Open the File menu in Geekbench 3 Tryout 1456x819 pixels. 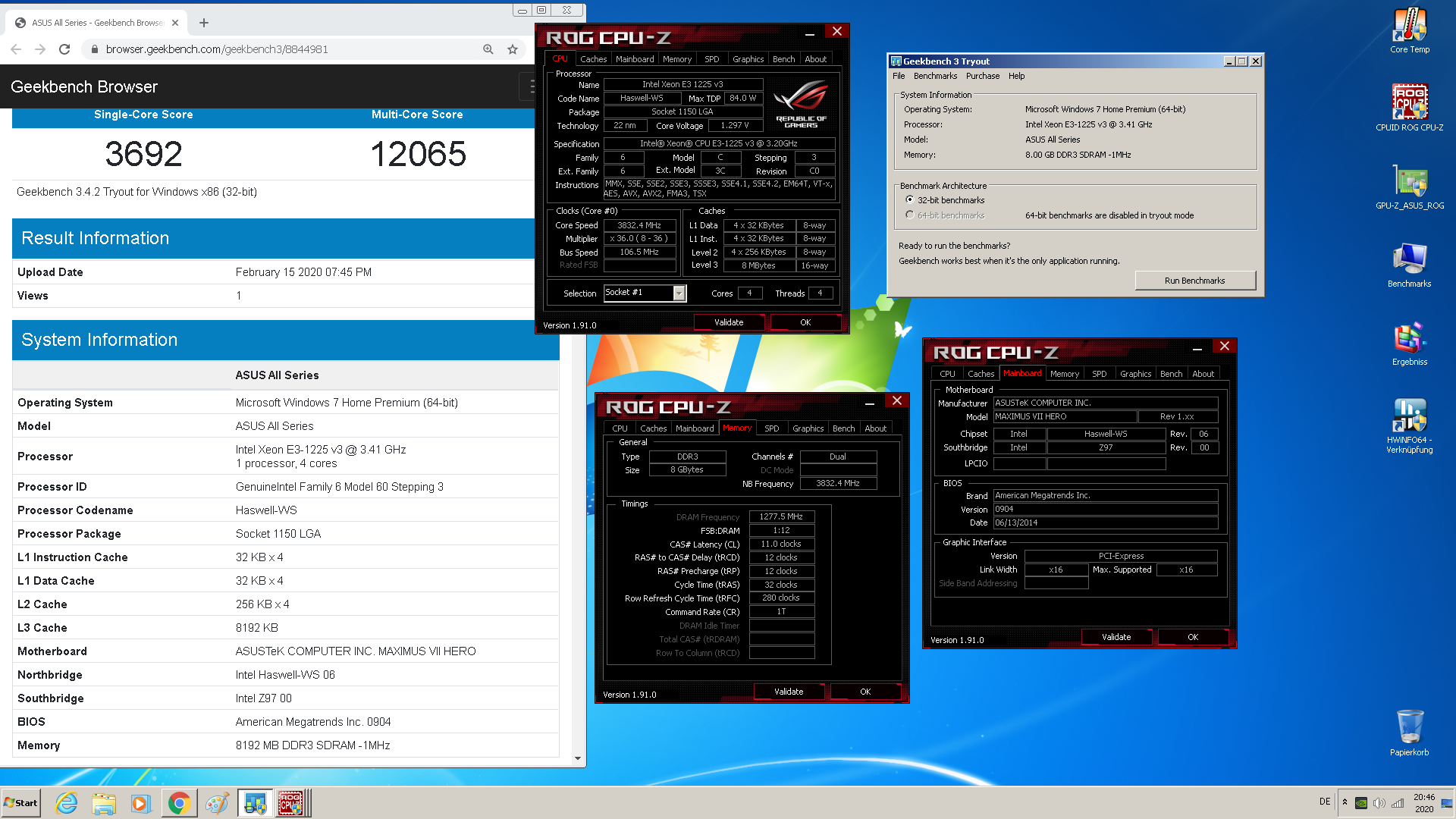[899, 76]
